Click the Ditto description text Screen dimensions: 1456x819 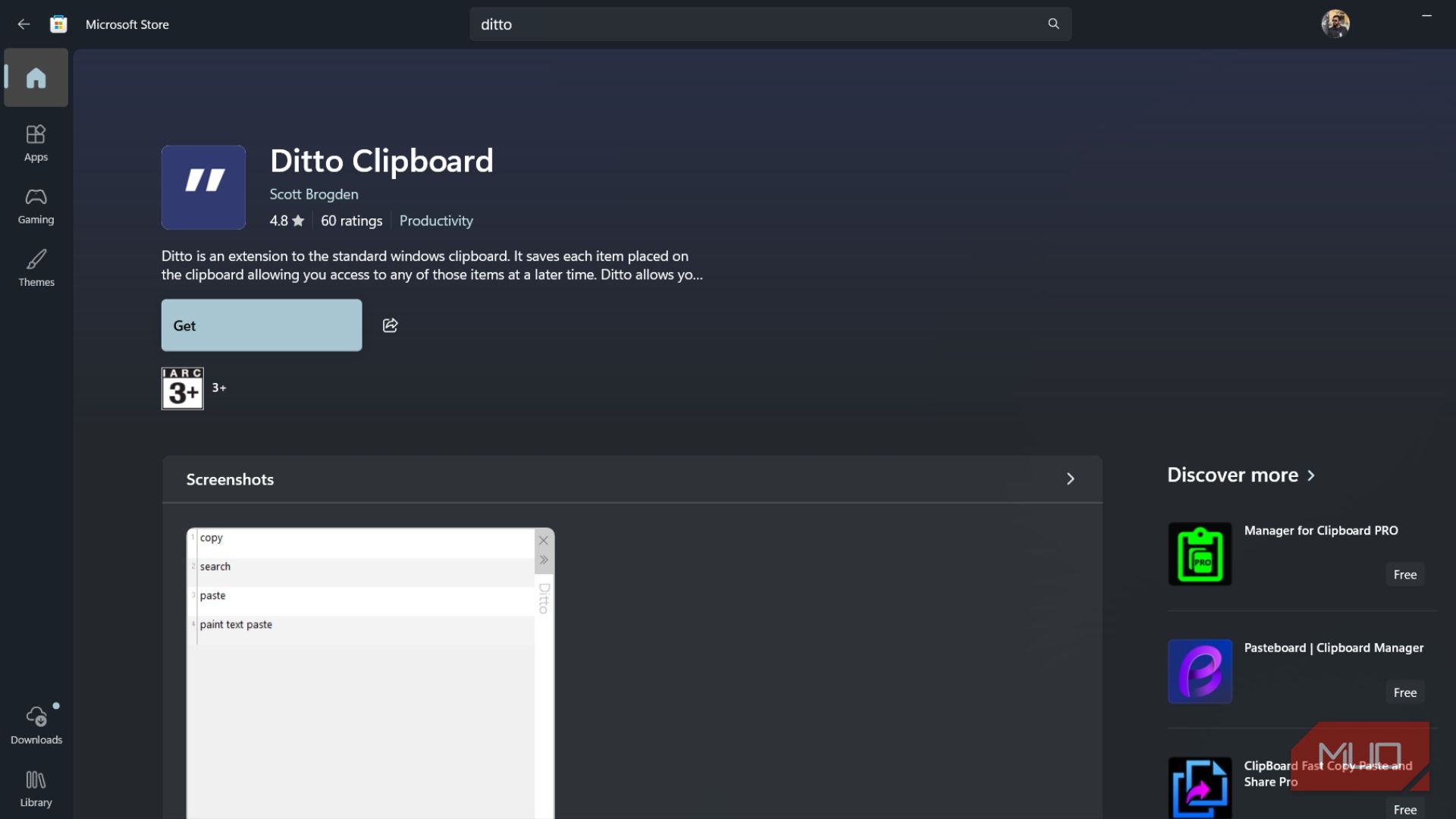pos(432,265)
